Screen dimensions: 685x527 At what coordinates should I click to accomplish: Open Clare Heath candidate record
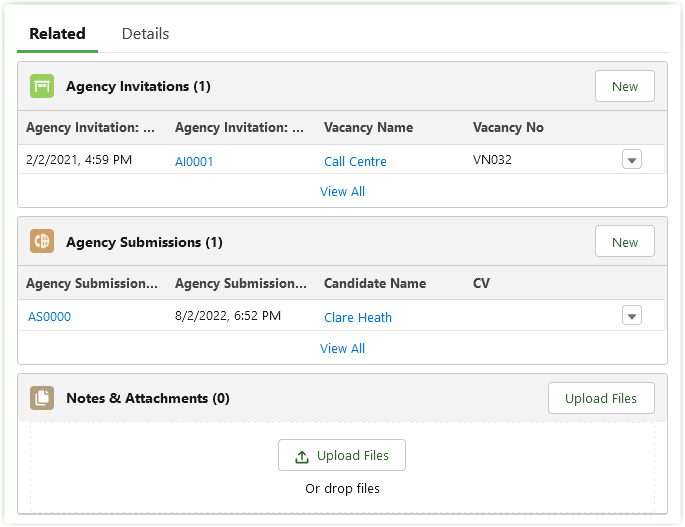click(x=357, y=317)
